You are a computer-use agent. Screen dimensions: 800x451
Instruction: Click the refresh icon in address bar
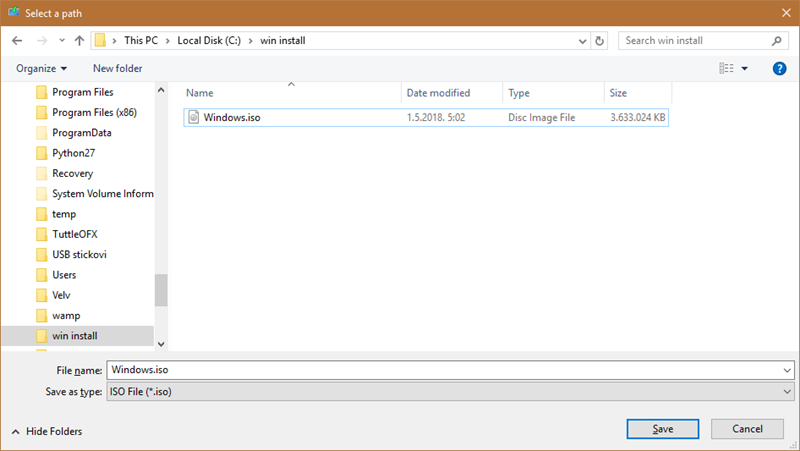[600, 41]
